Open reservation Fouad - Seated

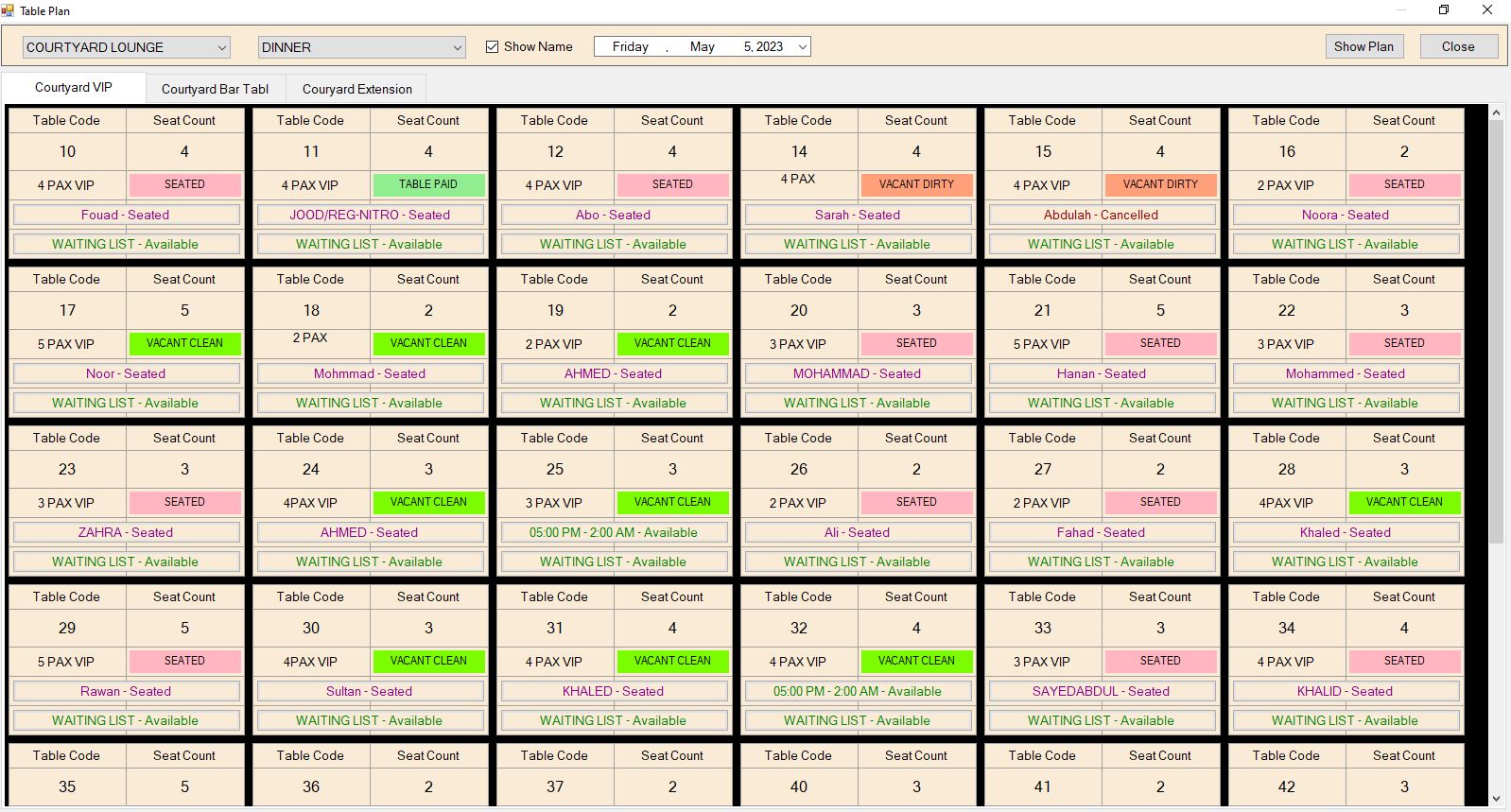pyautogui.click(x=125, y=215)
